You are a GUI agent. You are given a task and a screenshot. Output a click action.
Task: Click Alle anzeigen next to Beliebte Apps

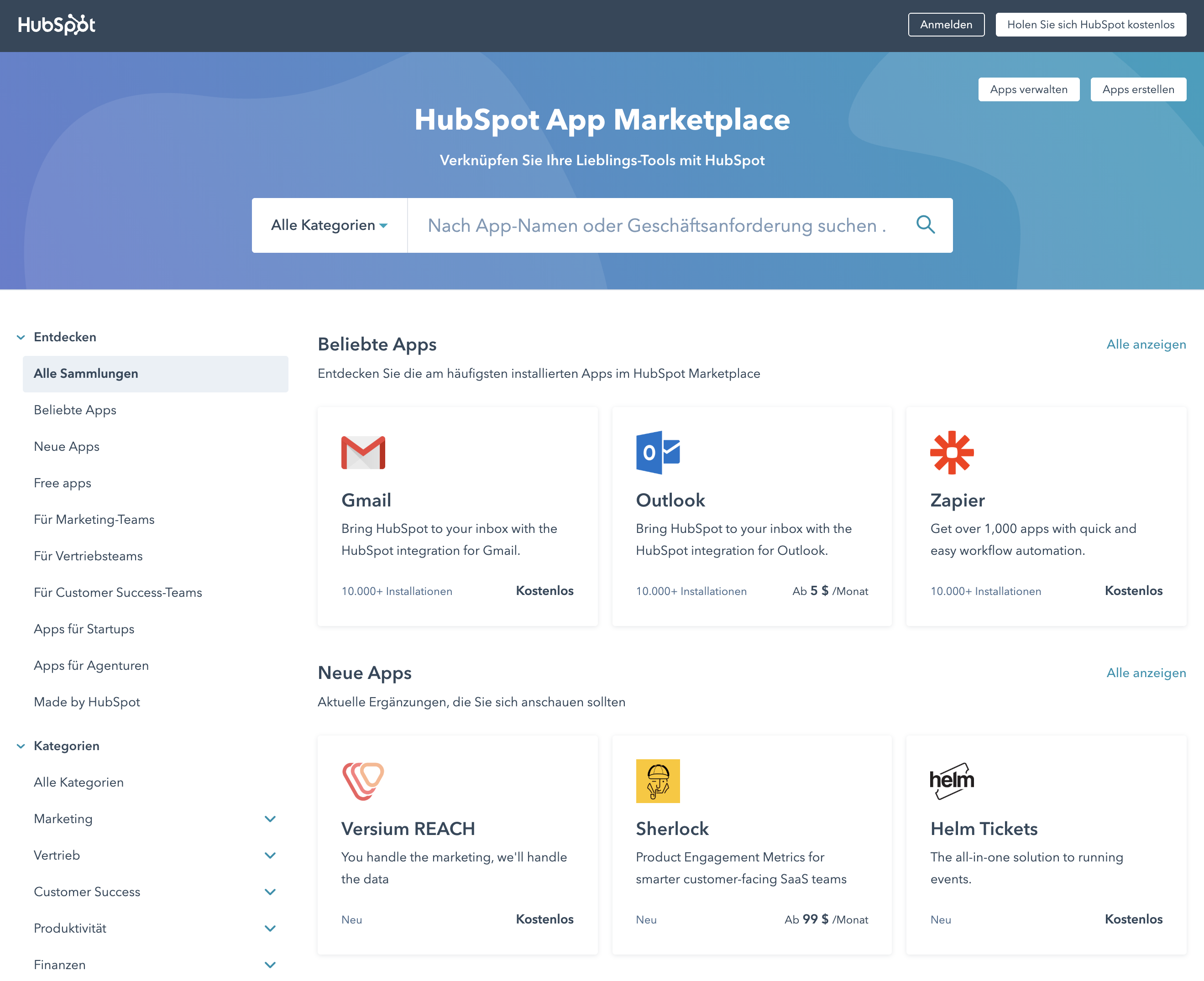click(x=1146, y=344)
